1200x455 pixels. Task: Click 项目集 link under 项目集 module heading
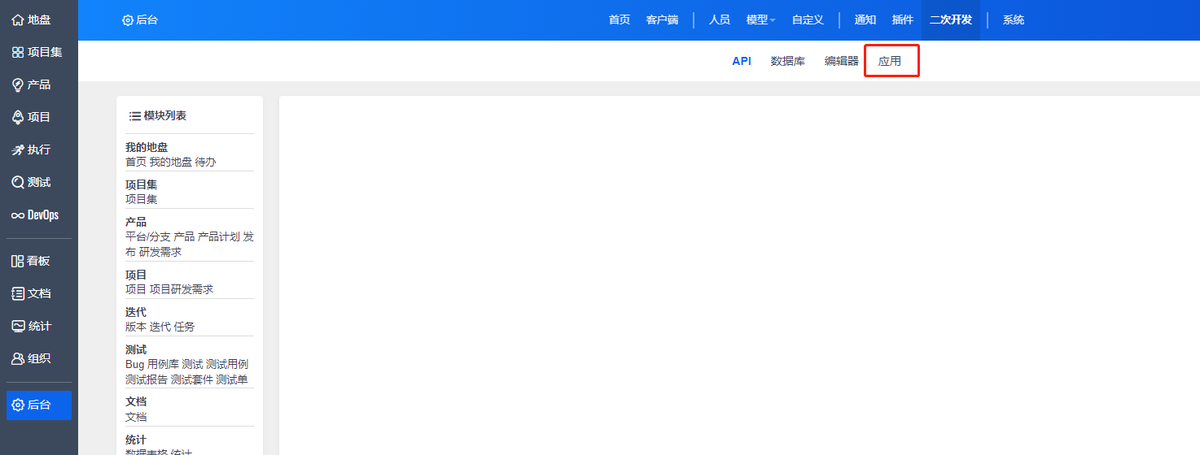(141, 199)
